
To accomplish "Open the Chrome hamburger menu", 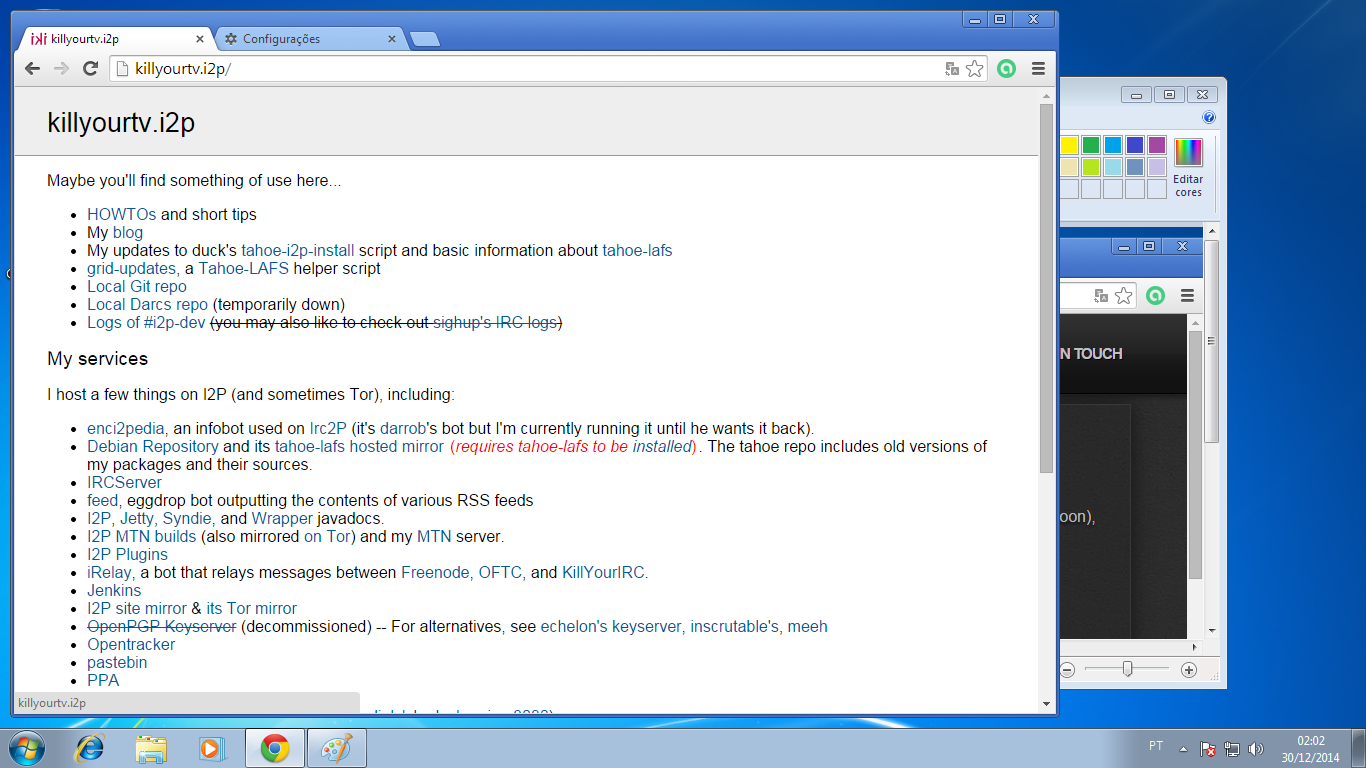I will [x=1038, y=69].
